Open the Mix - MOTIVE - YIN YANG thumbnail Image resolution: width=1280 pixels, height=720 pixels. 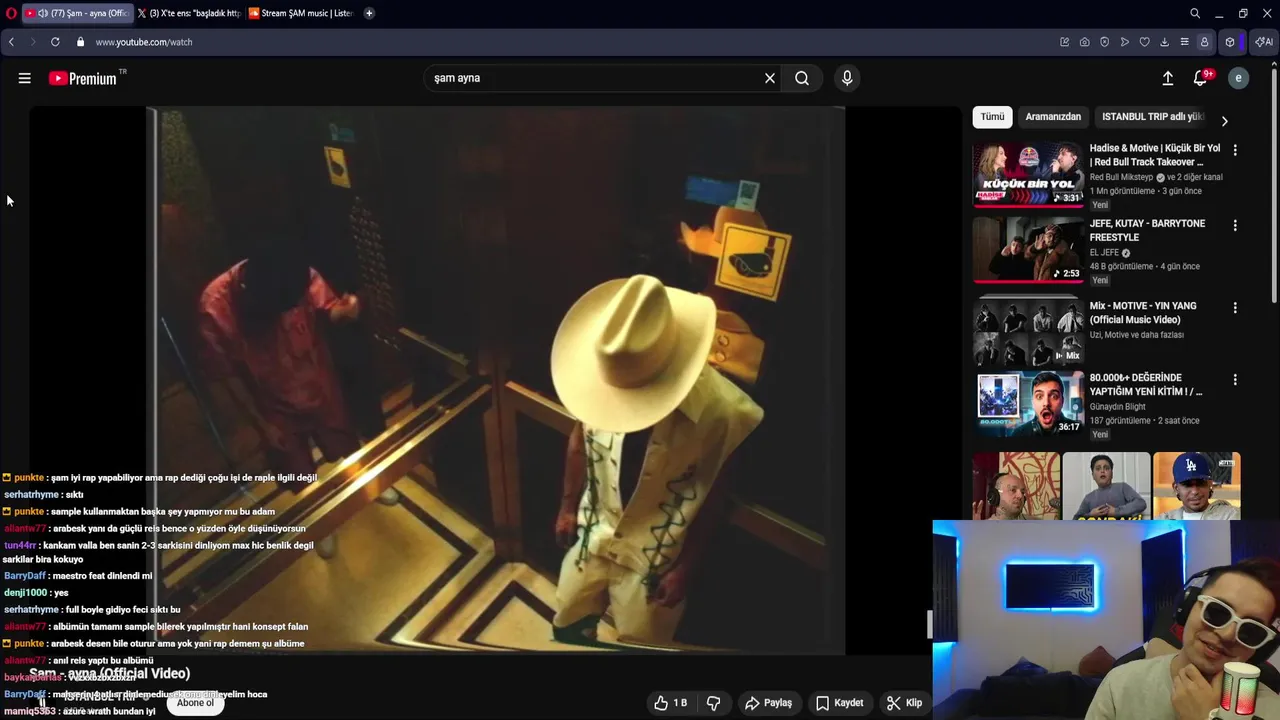tap(1028, 332)
